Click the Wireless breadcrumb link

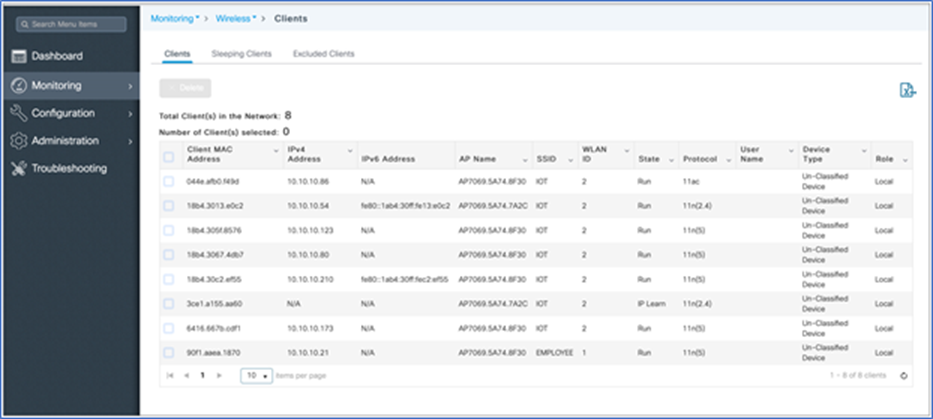coord(236,18)
